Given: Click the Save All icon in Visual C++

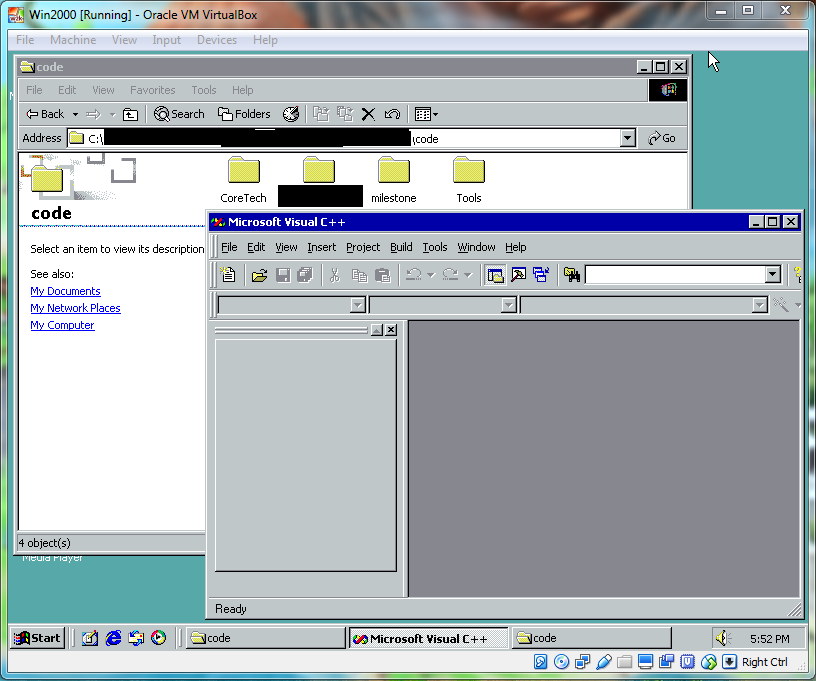Looking at the screenshot, I should coord(305,275).
